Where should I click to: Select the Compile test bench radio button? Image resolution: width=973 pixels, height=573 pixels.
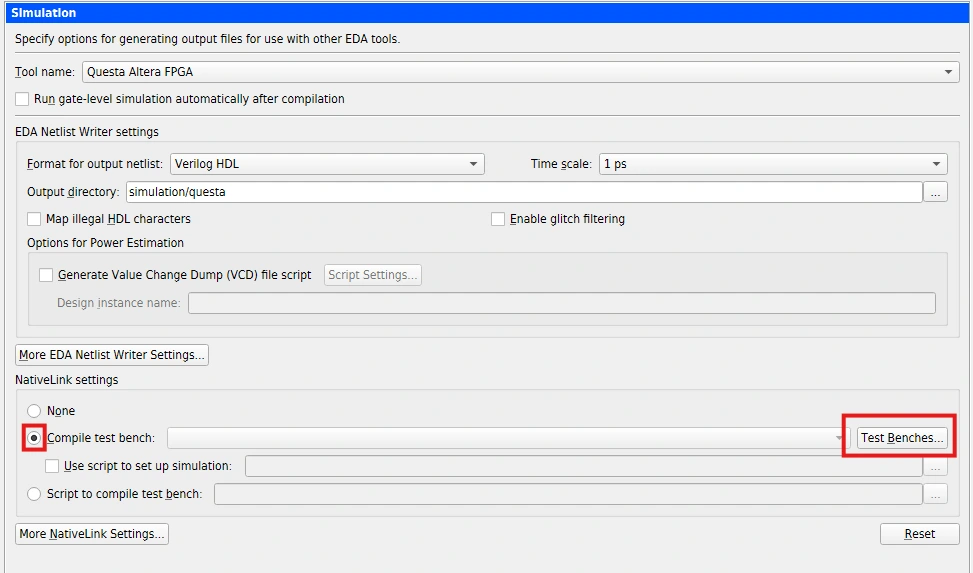pos(35,438)
